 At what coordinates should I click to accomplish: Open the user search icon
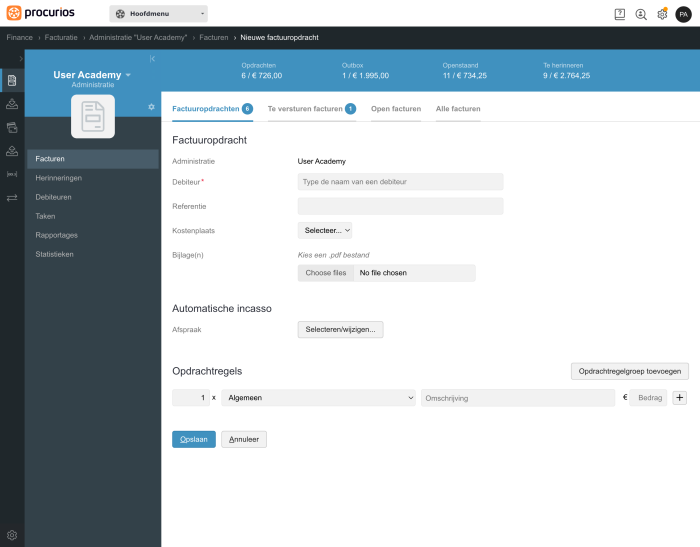pyautogui.click(x=641, y=14)
